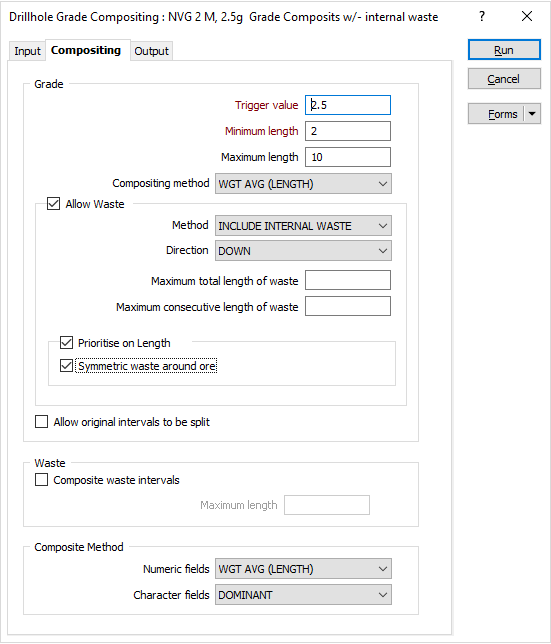This screenshot has width=551, height=644.
Task: Click Maximum consecutive length of waste field
Action: pos(348,306)
